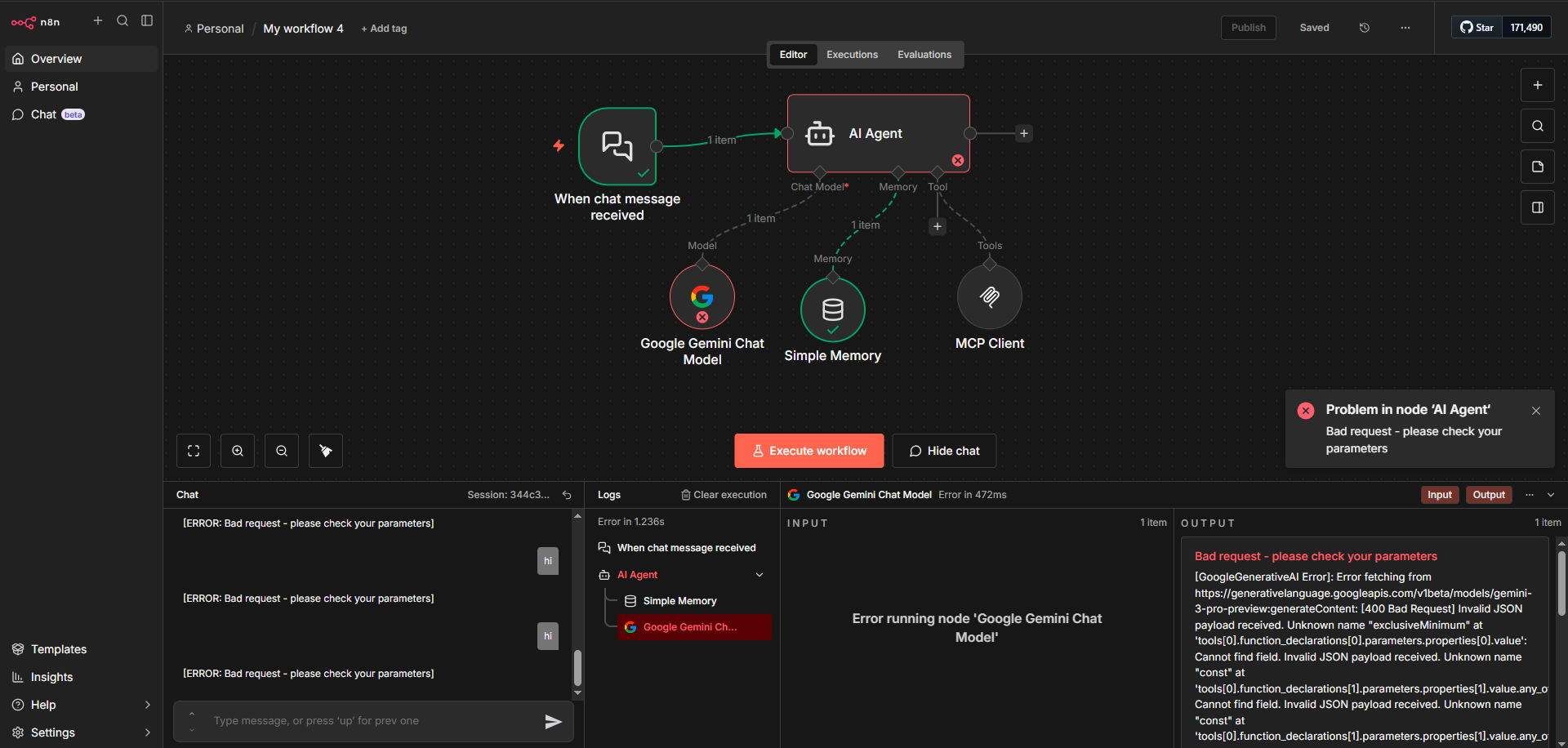The width and height of the screenshot is (1568, 748).
Task: Click the Clear execution button
Action: click(724, 495)
